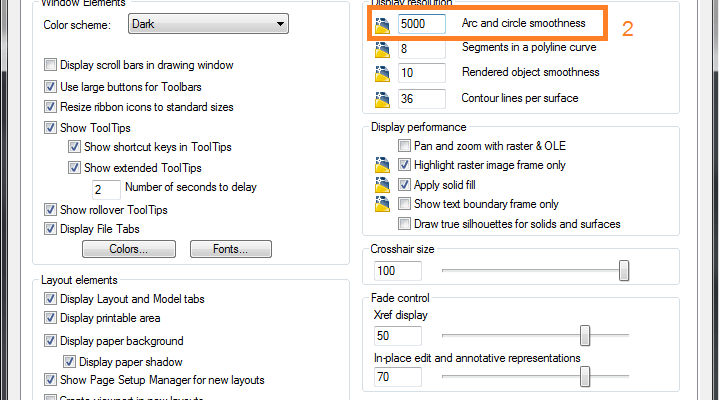Toggle Resize ribbon icons to standard sizes
This screenshot has height=400, width=719.
pos(50,107)
